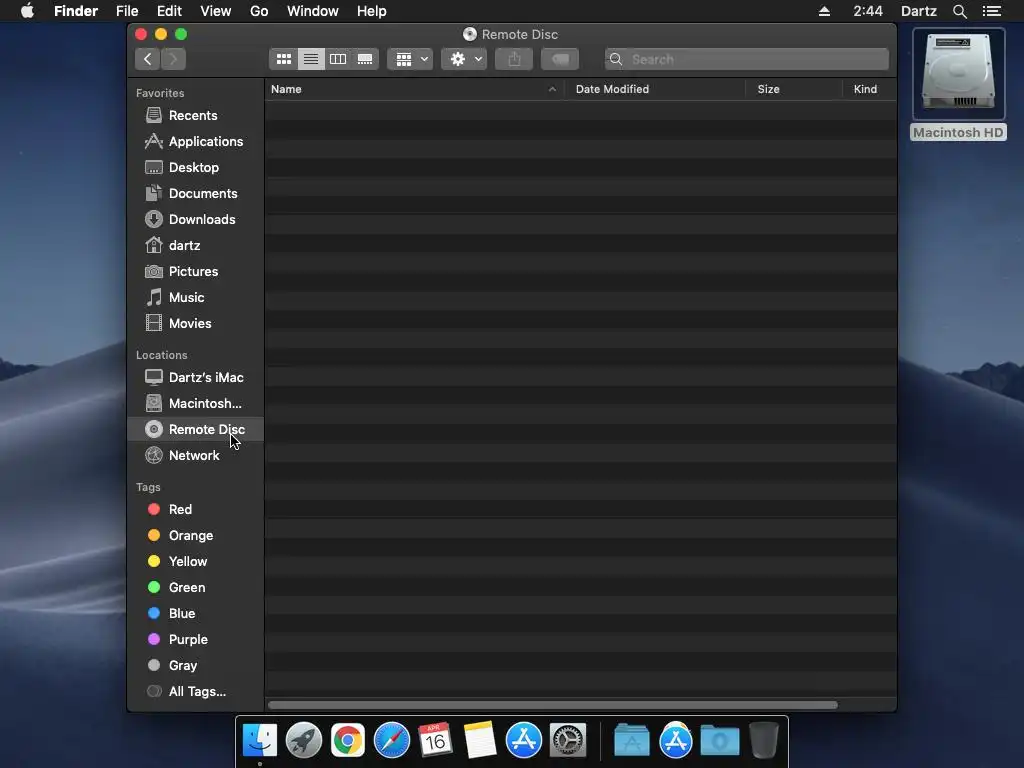This screenshot has height=768, width=1024.
Task: Open Launchpad from the Dock
Action: point(304,740)
